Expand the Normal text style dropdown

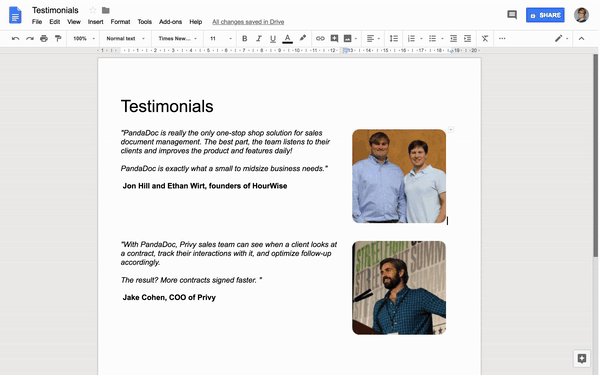point(126,39)
